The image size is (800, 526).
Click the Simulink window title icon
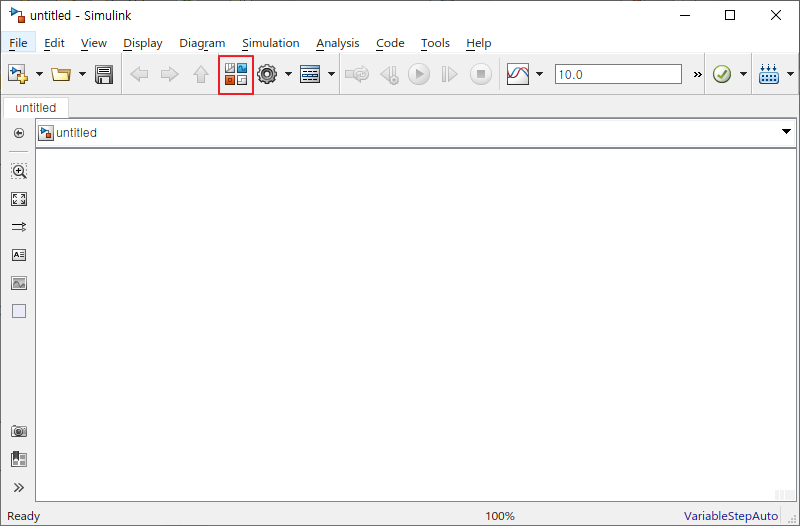tap(17, 15)
